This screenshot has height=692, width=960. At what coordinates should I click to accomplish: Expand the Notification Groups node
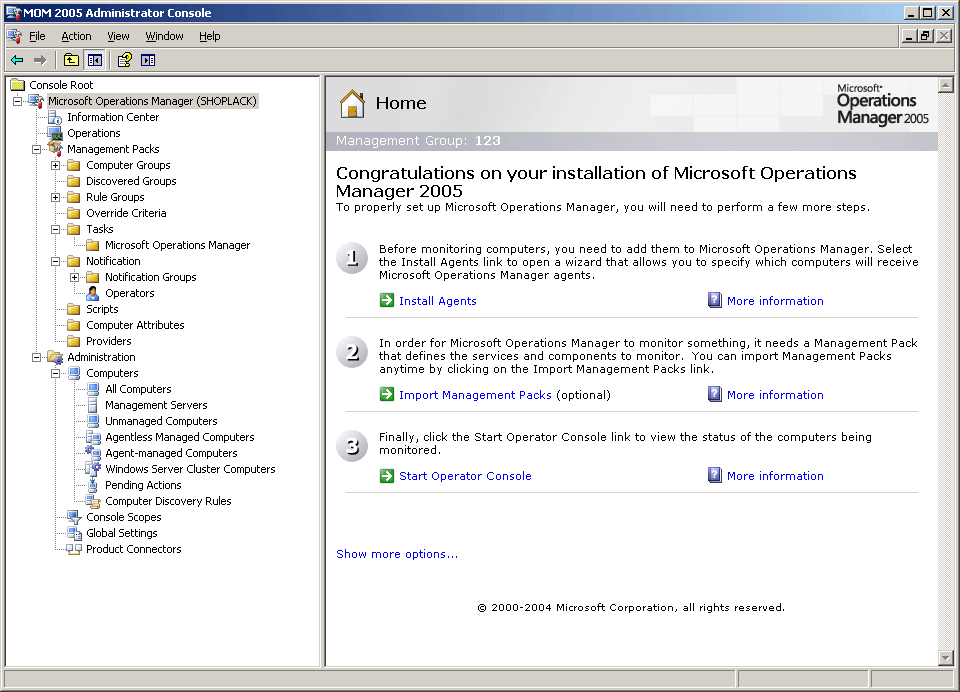[74, 277]
